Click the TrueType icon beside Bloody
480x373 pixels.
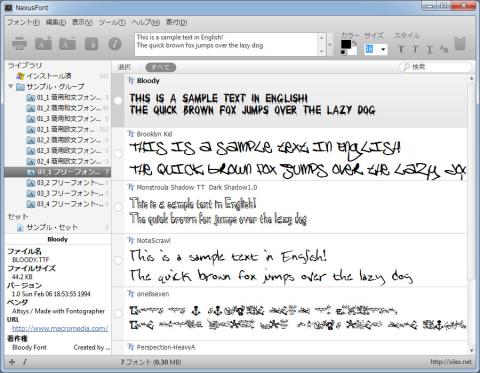point(131,81)
